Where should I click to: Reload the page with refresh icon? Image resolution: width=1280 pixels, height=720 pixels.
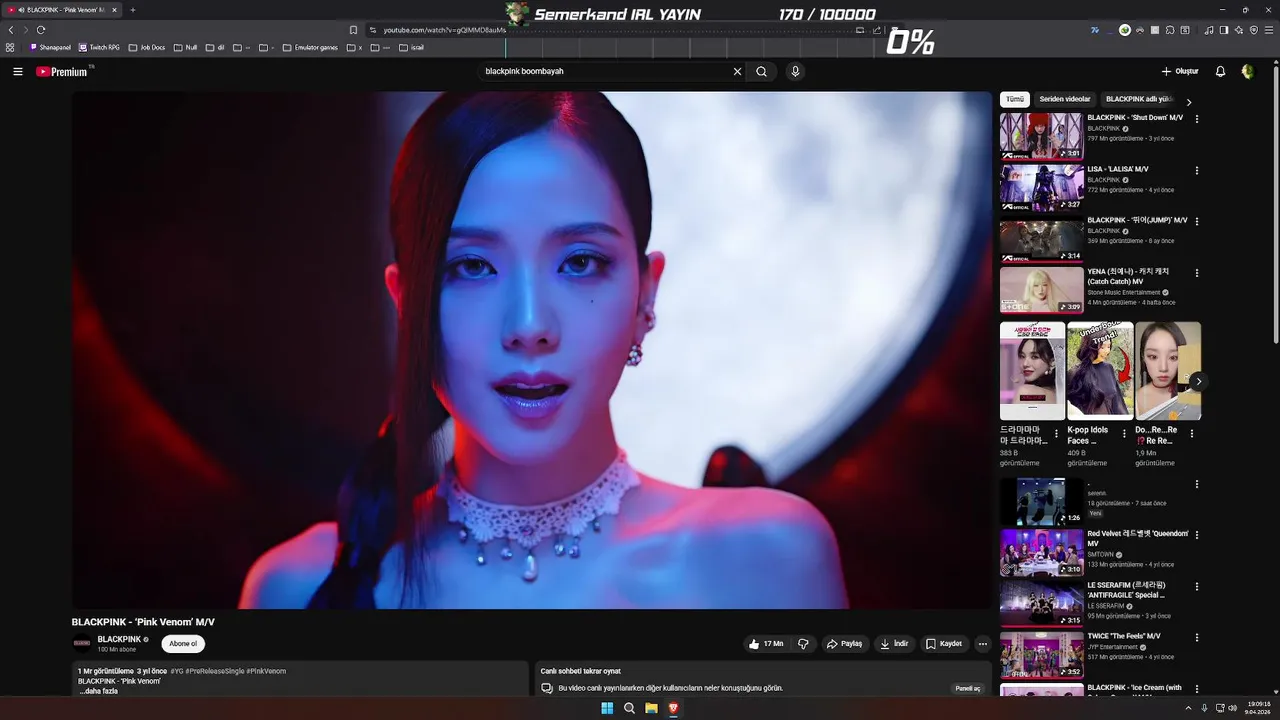(x=41, y=30)
